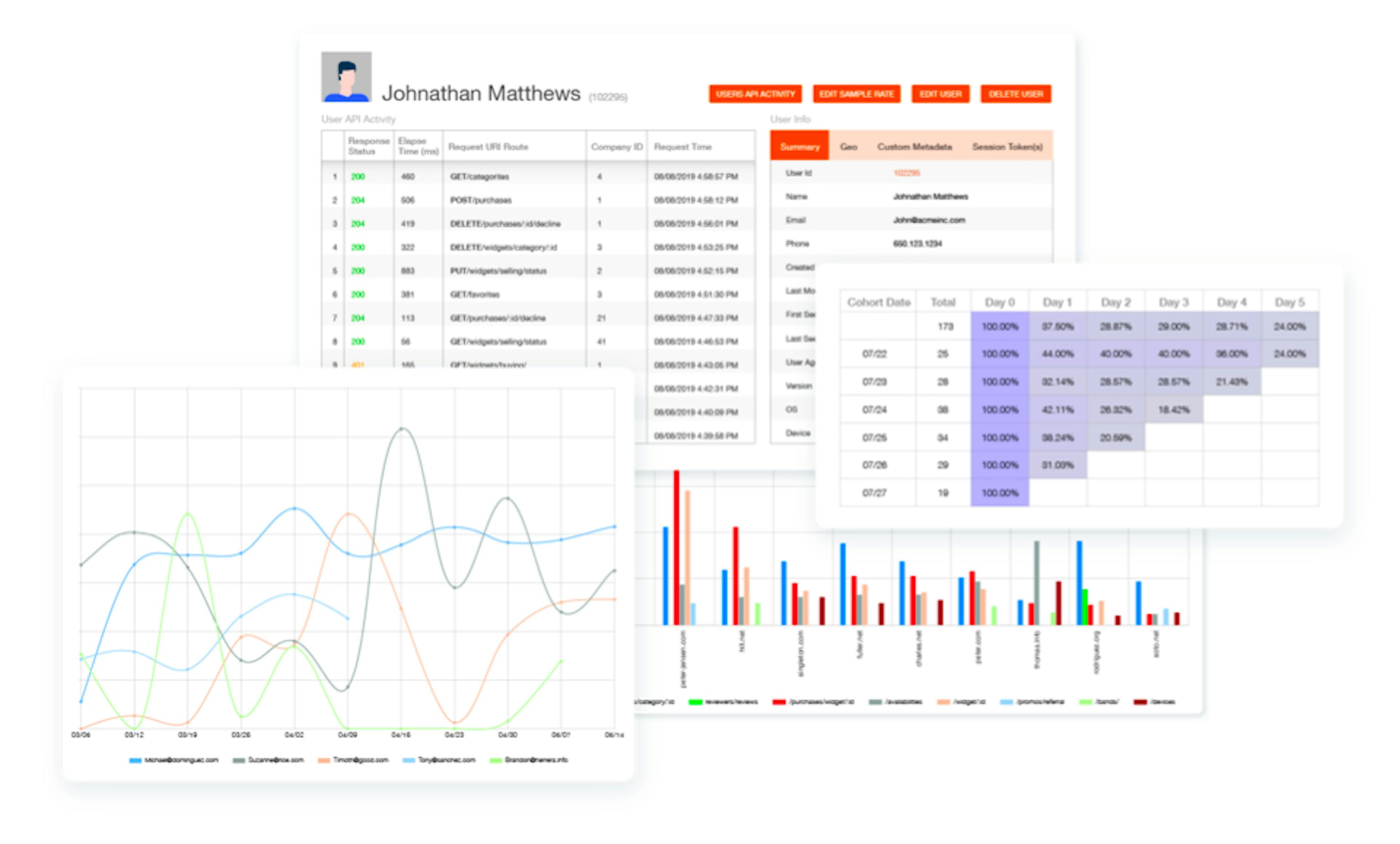Image resolution: width=1400 pixels, height=844 pixels.
Task: Click the 07/22 cohort Day 1 cell
Action: [1057, 354]
